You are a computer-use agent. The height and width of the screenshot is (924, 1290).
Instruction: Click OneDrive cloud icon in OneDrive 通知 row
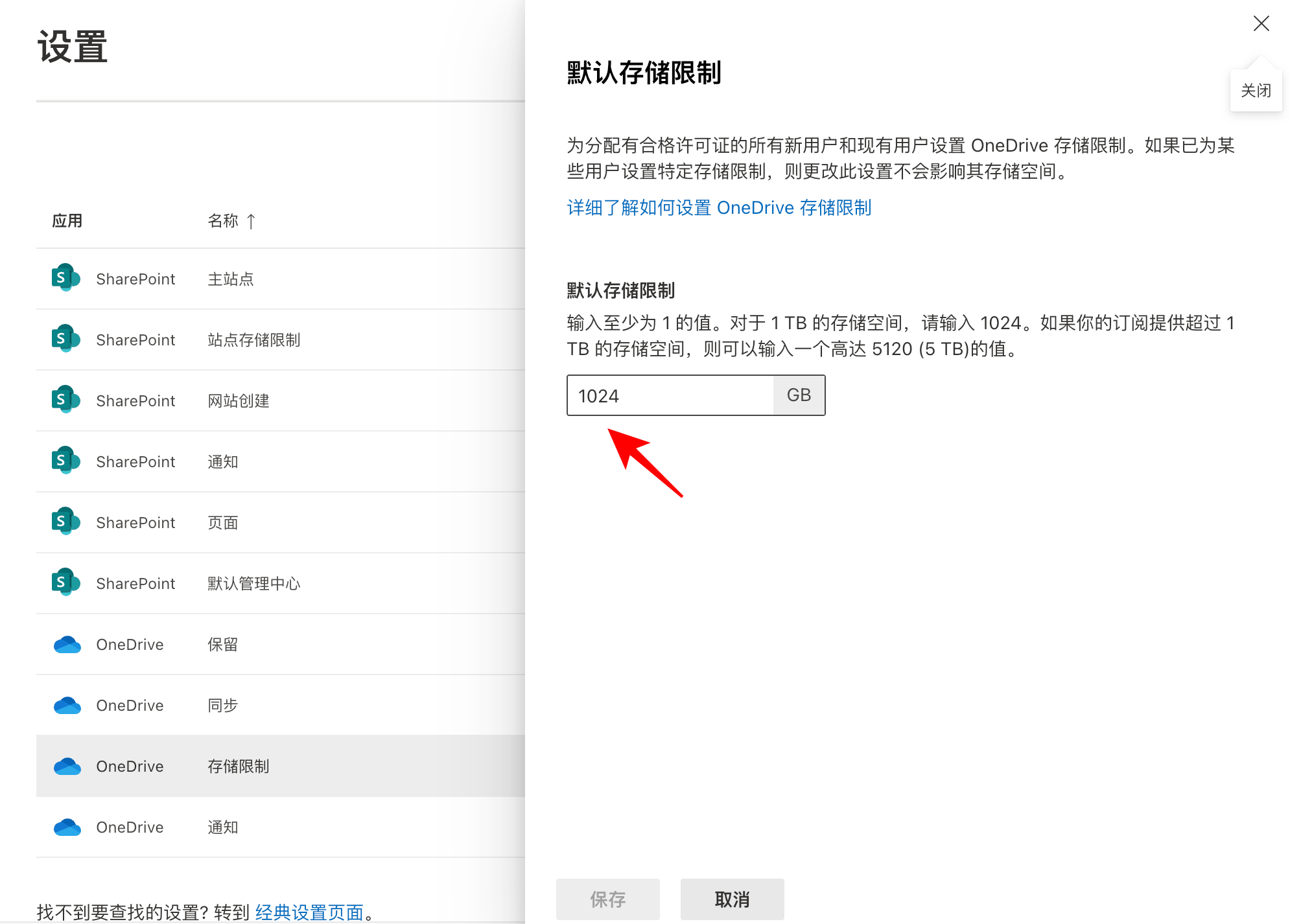coord(67,827)
